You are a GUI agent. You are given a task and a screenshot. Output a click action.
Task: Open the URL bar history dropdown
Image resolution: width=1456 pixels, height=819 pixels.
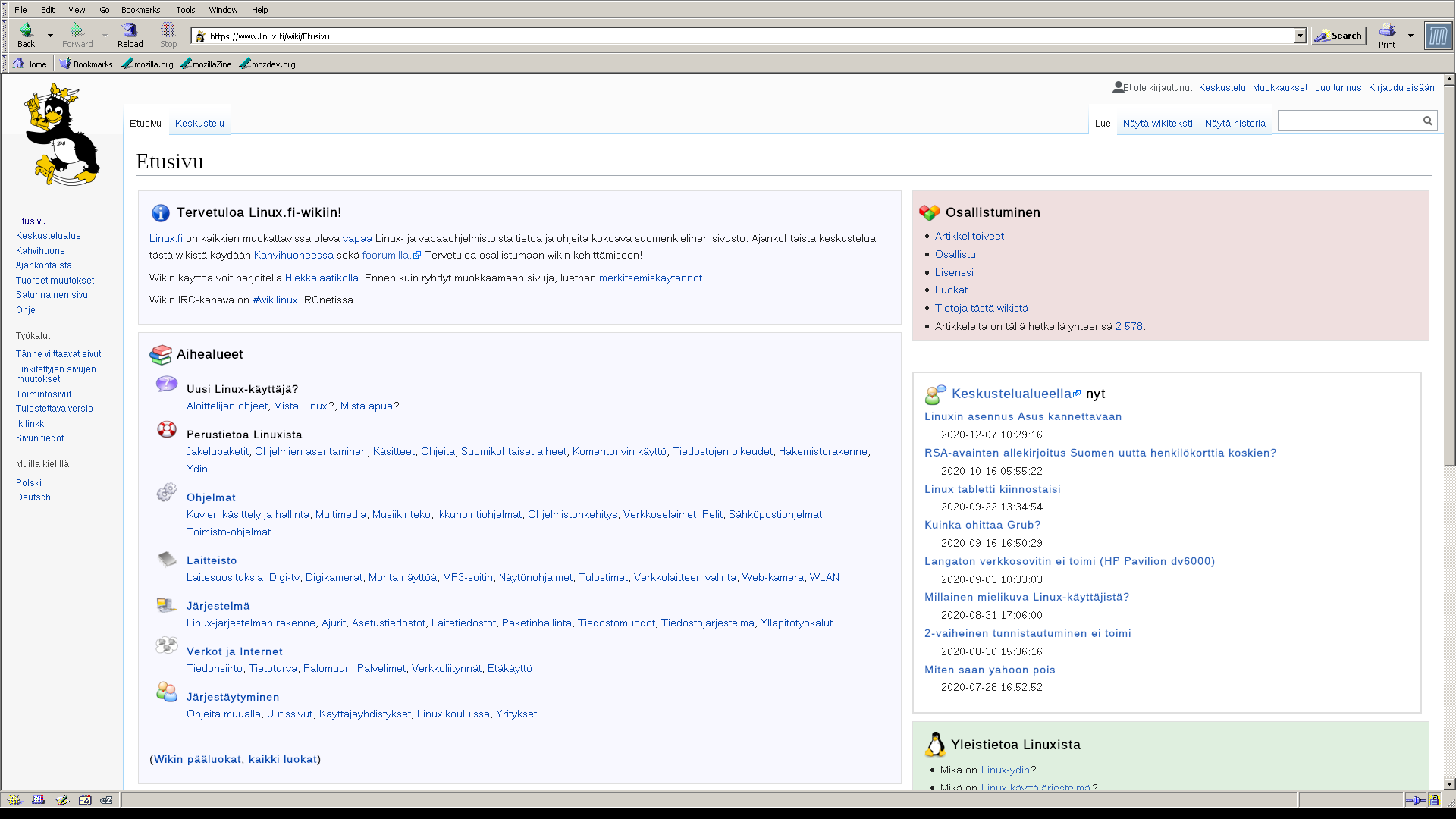pos(1299,36)
